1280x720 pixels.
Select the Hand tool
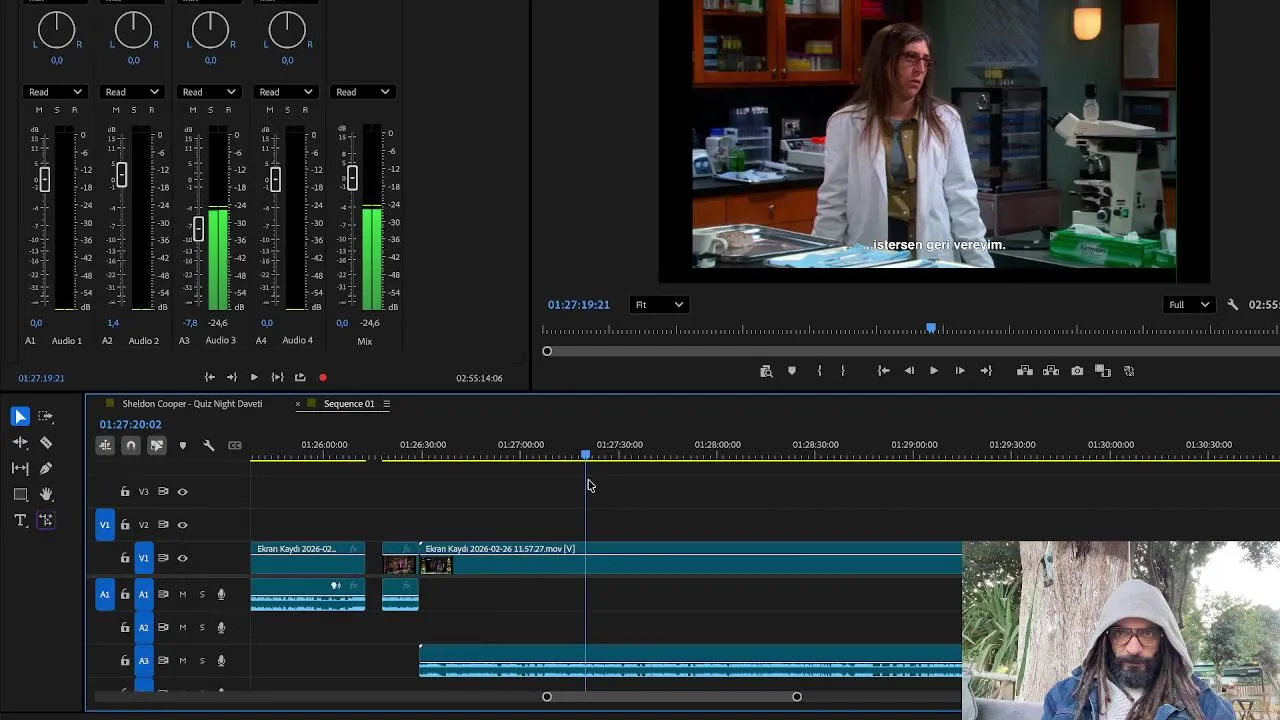click(46, 494)
